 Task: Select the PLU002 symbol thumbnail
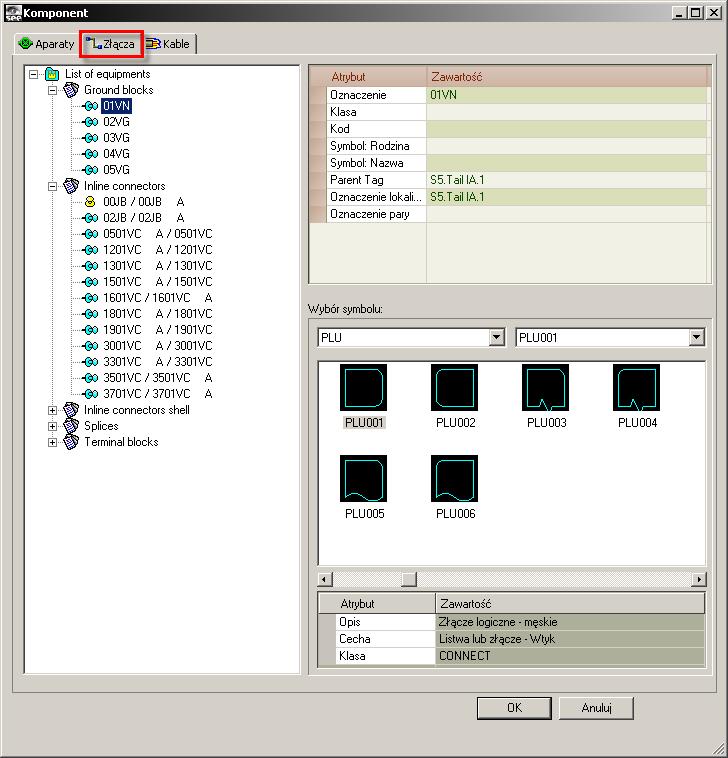point(454,388)
